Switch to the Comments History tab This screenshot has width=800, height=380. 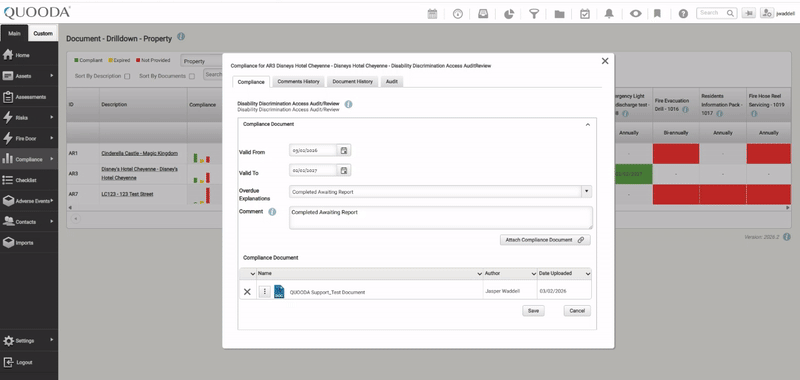pos(298,82)
